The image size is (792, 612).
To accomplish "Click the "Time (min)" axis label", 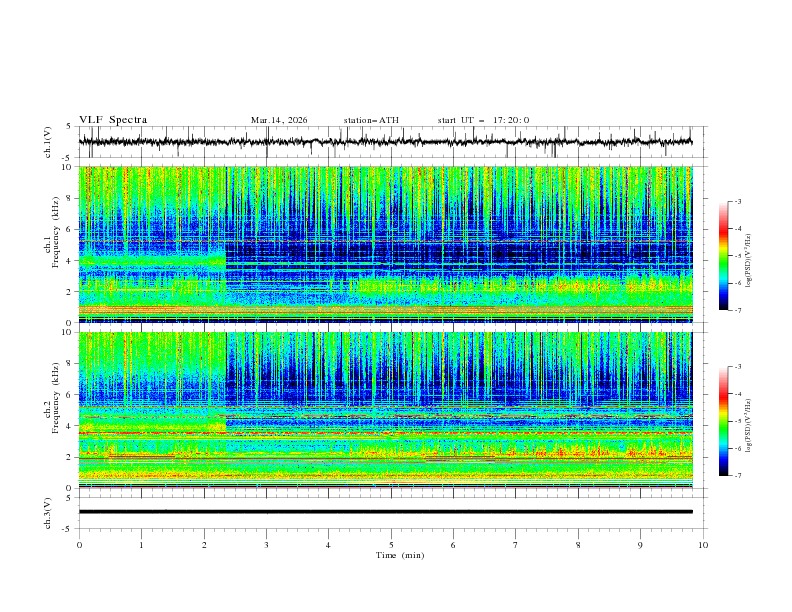I will click(400, 555).
